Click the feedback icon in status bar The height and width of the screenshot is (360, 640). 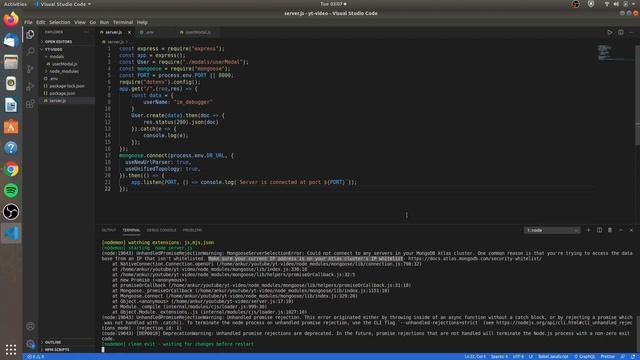coord(622,357)
